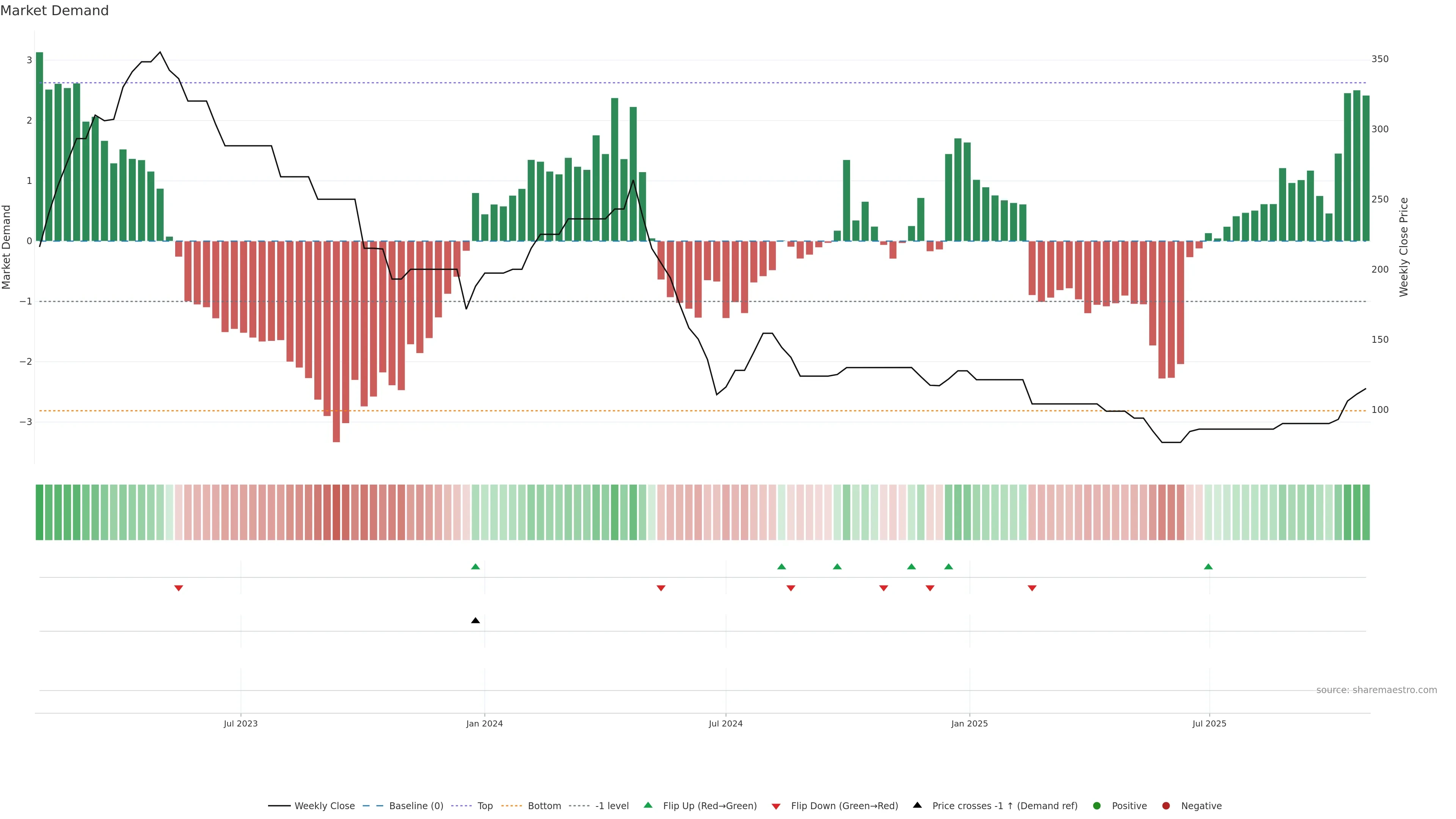Image resolution: width=1456 pixels, height=819 pixels.
Task: Click the Market Demand chart title
Action: click(54, 11)
